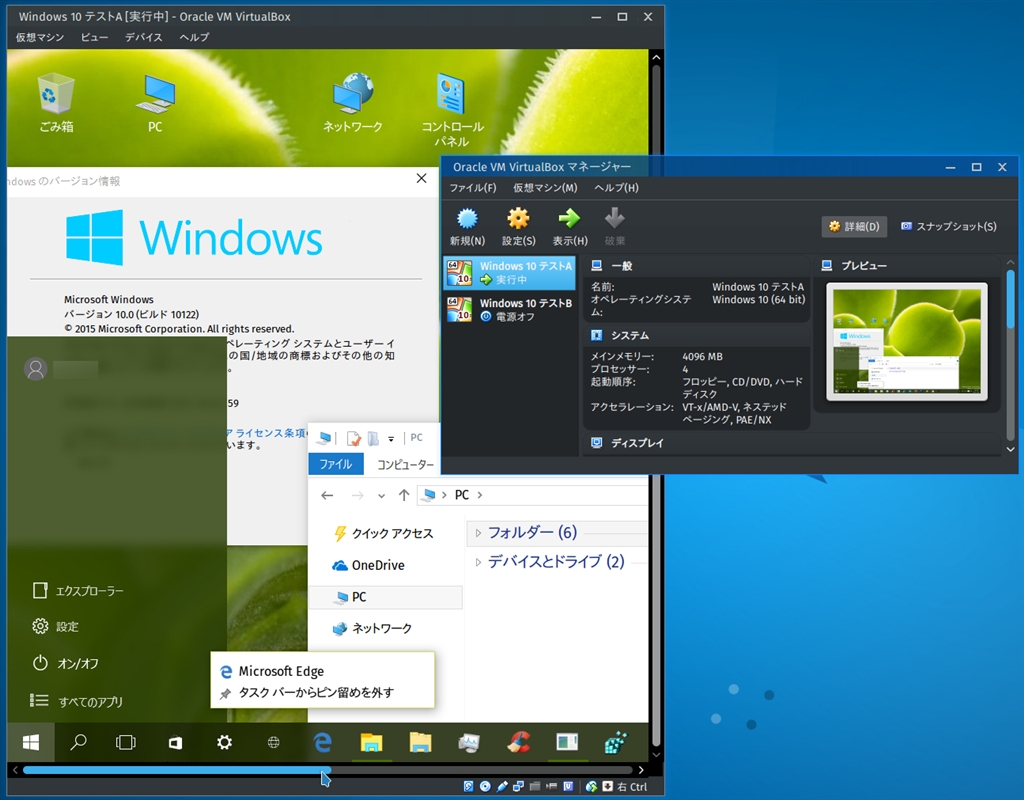The height and width of the screenshot is (800, 1024).
Task: Open ヘルプ menu in VM window
Action: coord(195,37)
